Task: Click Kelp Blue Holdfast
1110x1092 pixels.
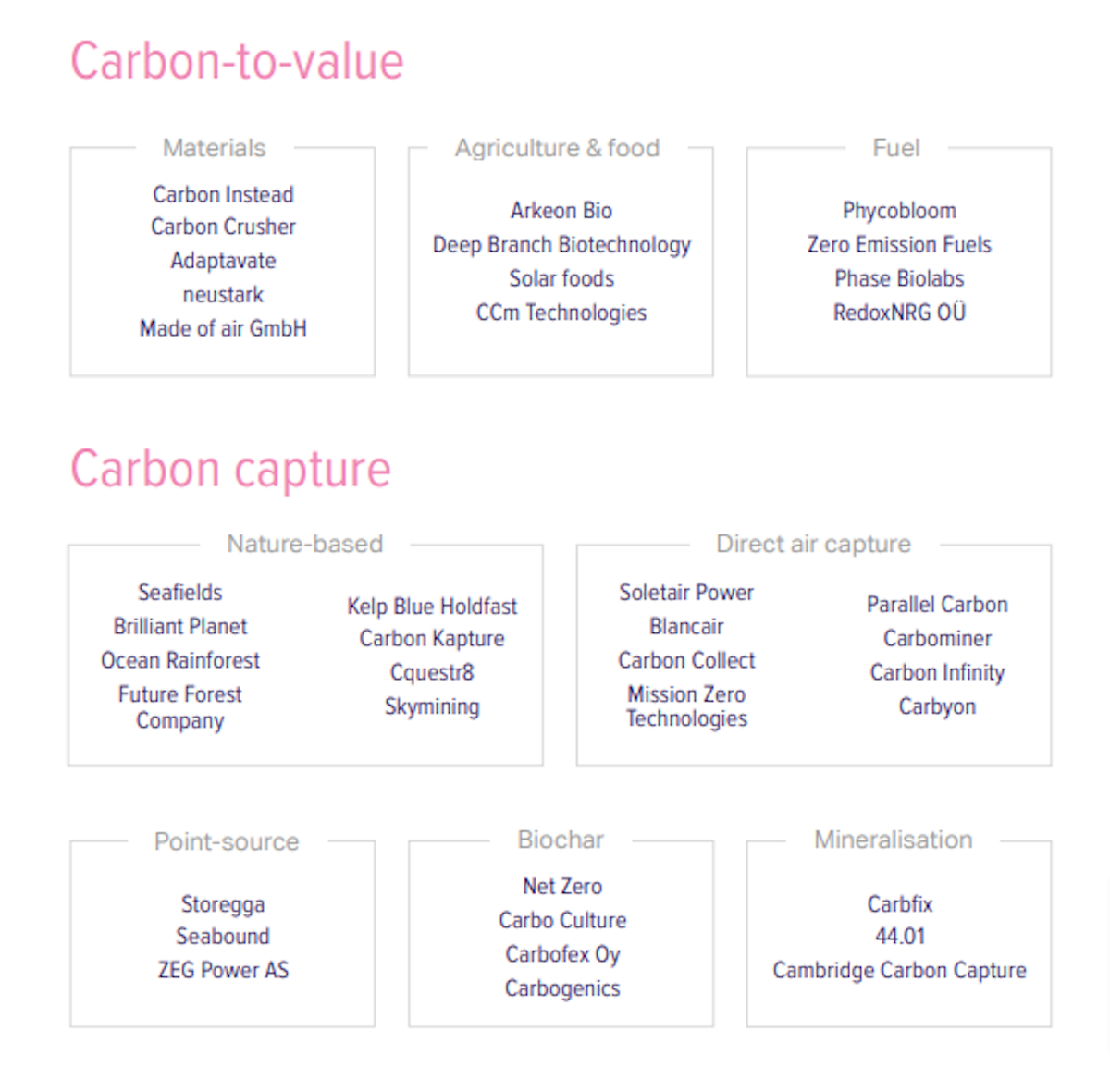Action: pyautogui.click(x=432, y=607)
